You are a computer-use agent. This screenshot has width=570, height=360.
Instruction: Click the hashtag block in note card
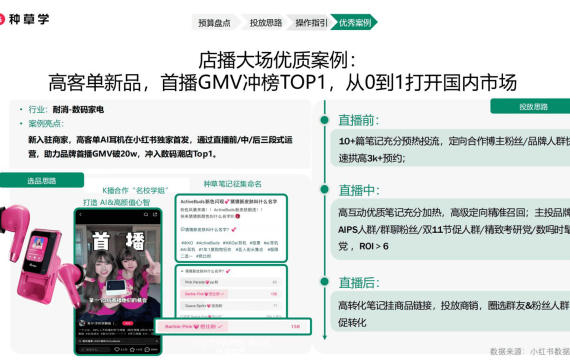[229, 249]
